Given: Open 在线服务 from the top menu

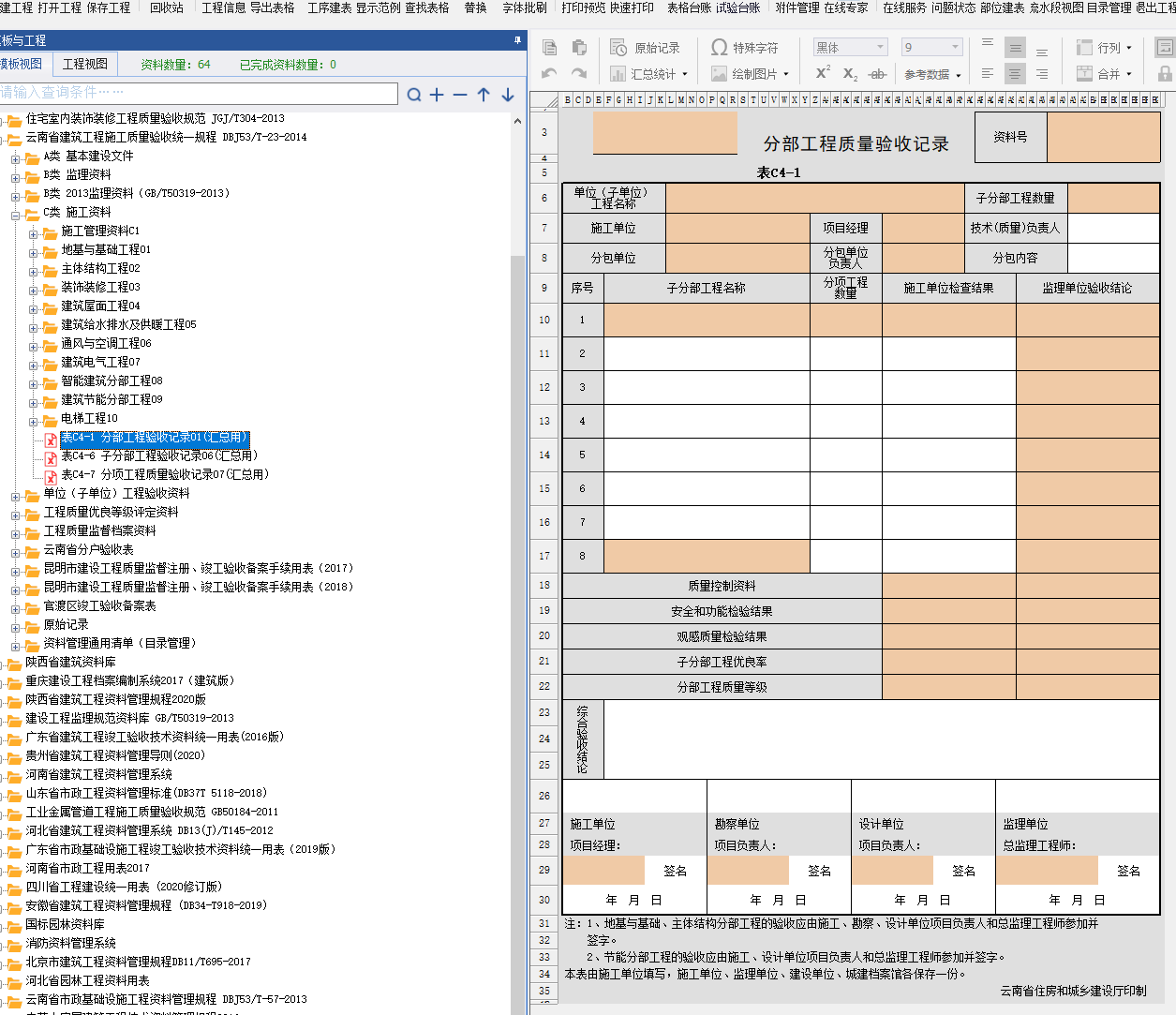Looking at the screenshot, I should (x=904, y=7).
